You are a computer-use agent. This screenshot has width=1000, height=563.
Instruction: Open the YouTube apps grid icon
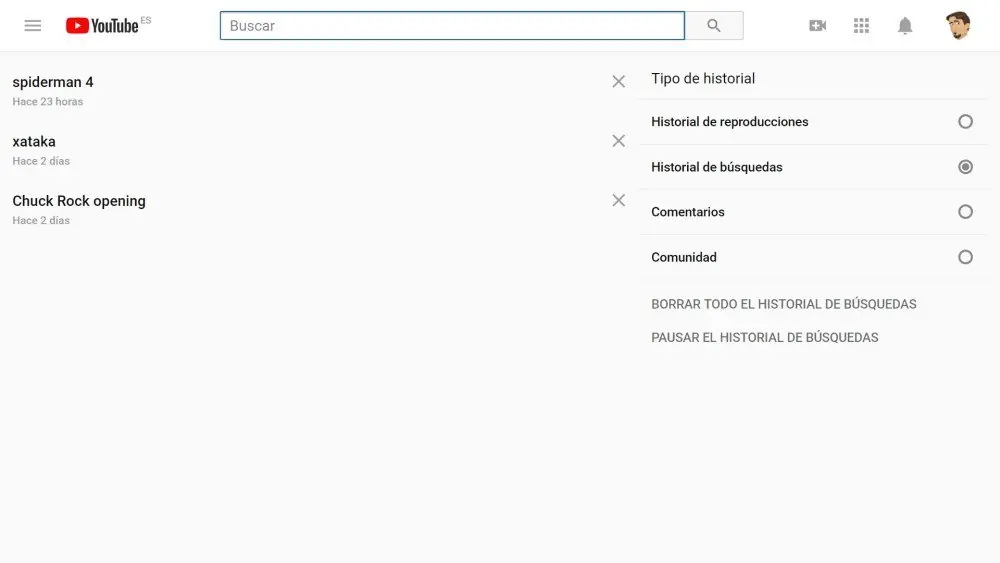click(x=861, y=26)
